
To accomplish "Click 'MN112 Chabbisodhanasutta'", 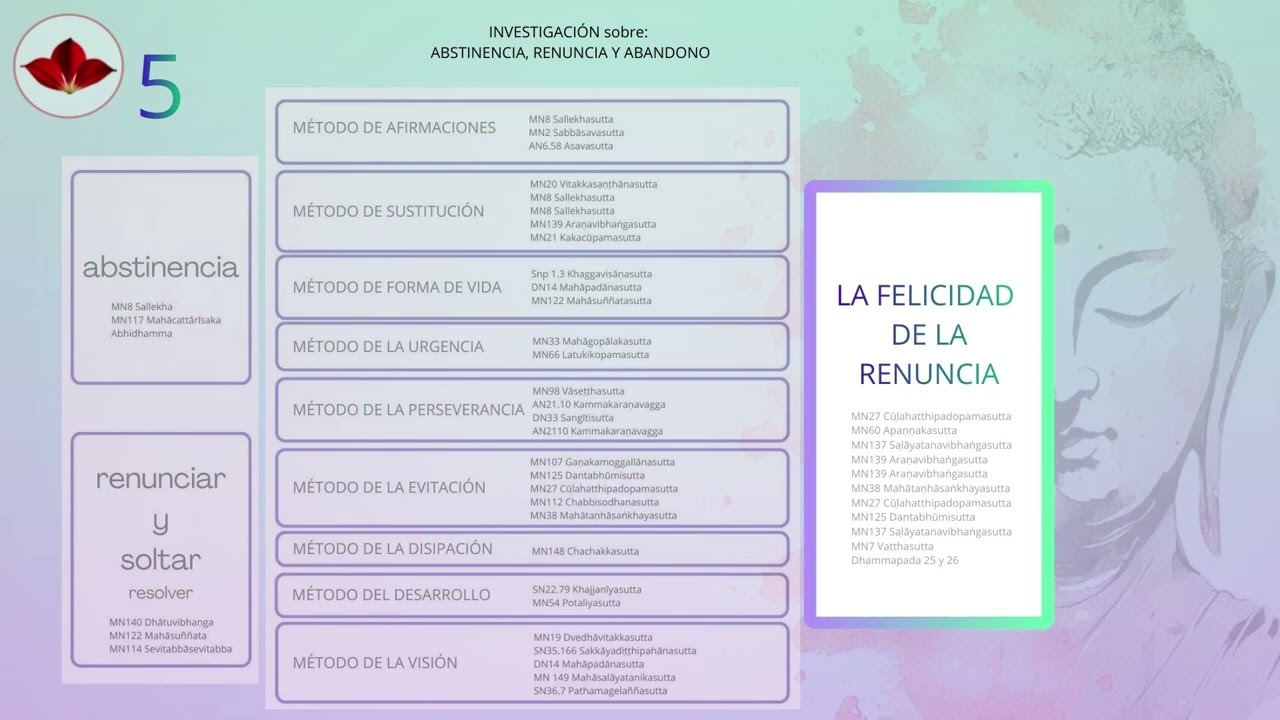I will point(594,502).
